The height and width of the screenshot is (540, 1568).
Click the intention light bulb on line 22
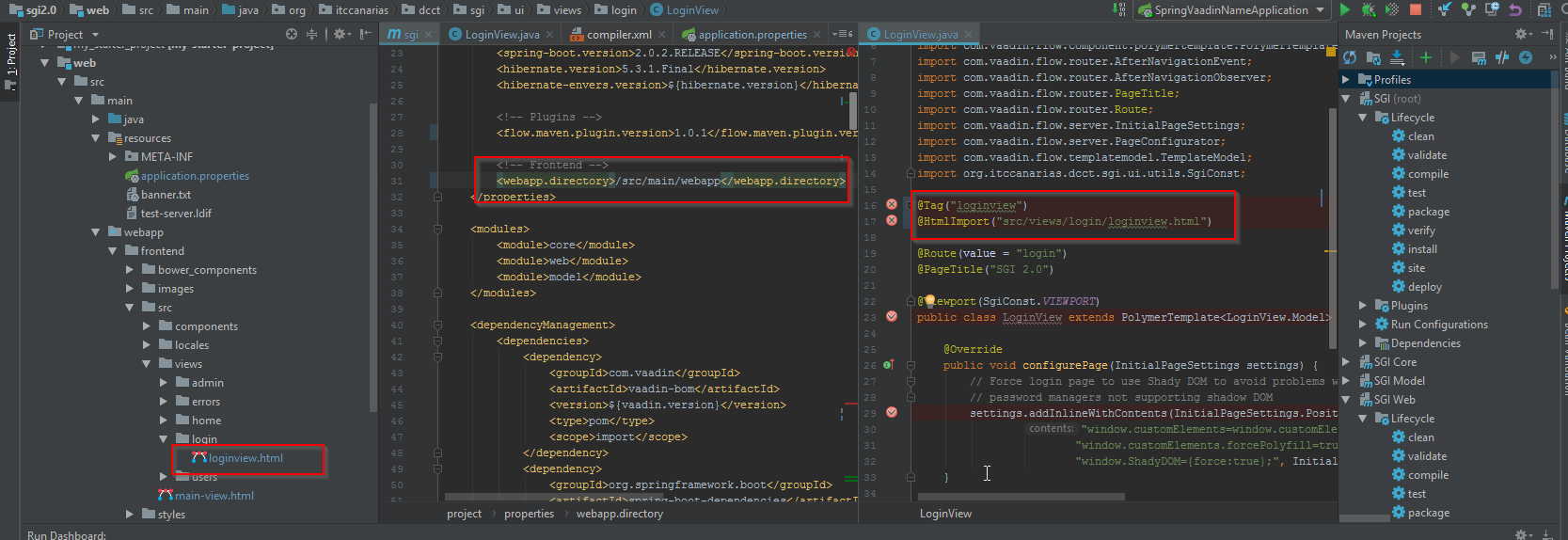tap(929, 301)
